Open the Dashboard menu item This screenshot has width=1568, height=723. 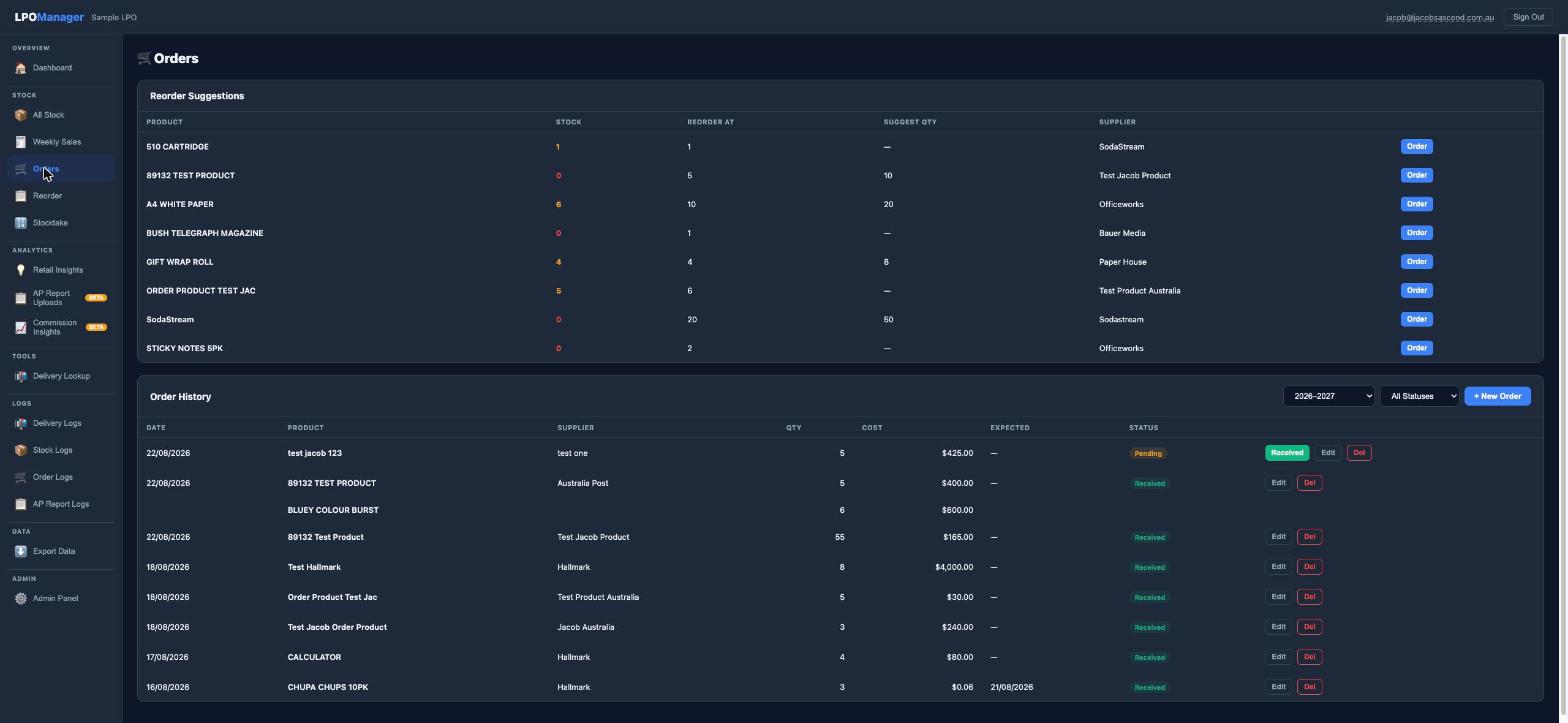click(61, 68)
